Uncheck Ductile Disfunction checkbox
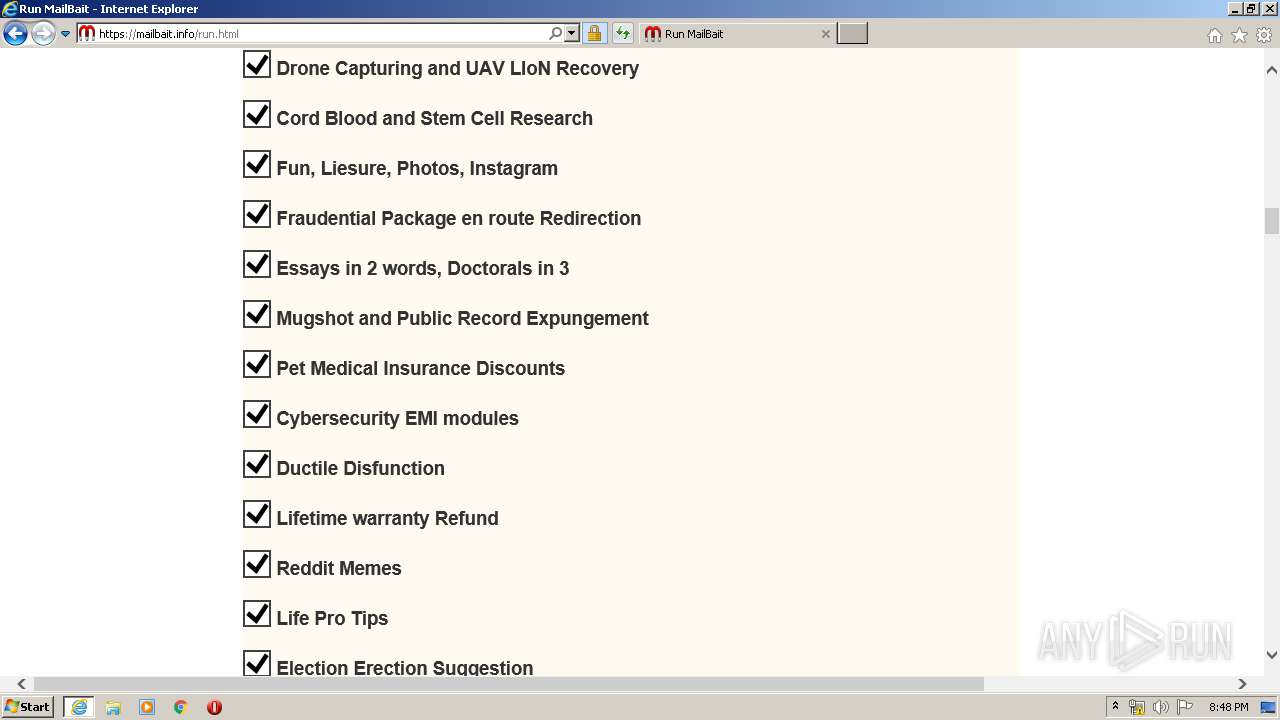 click(x=257, y=465)
